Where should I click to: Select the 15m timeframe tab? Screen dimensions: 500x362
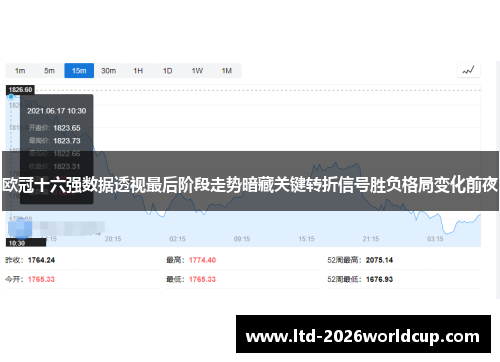coord(79,71)
